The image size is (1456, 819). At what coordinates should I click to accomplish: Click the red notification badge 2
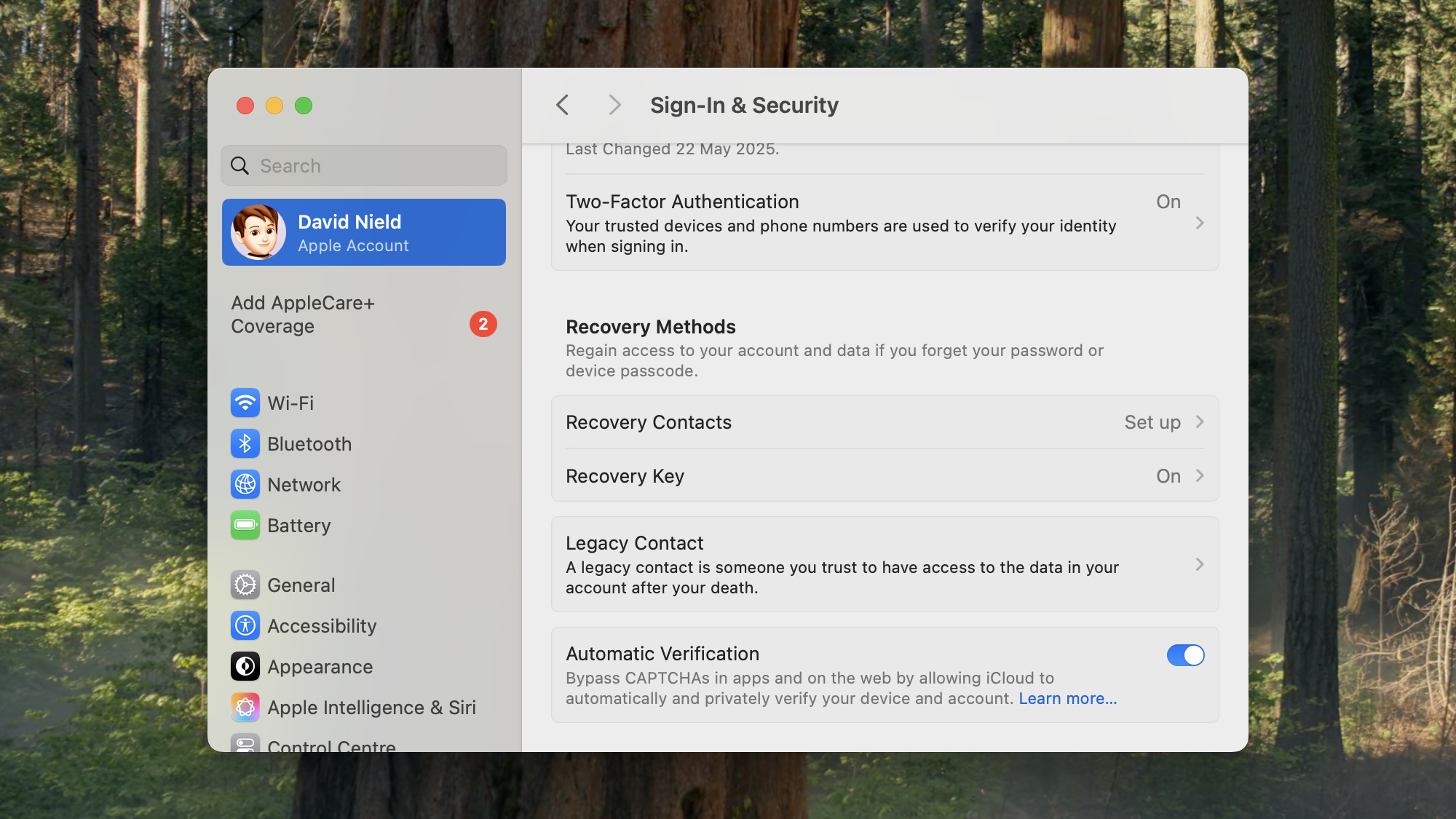483,324
